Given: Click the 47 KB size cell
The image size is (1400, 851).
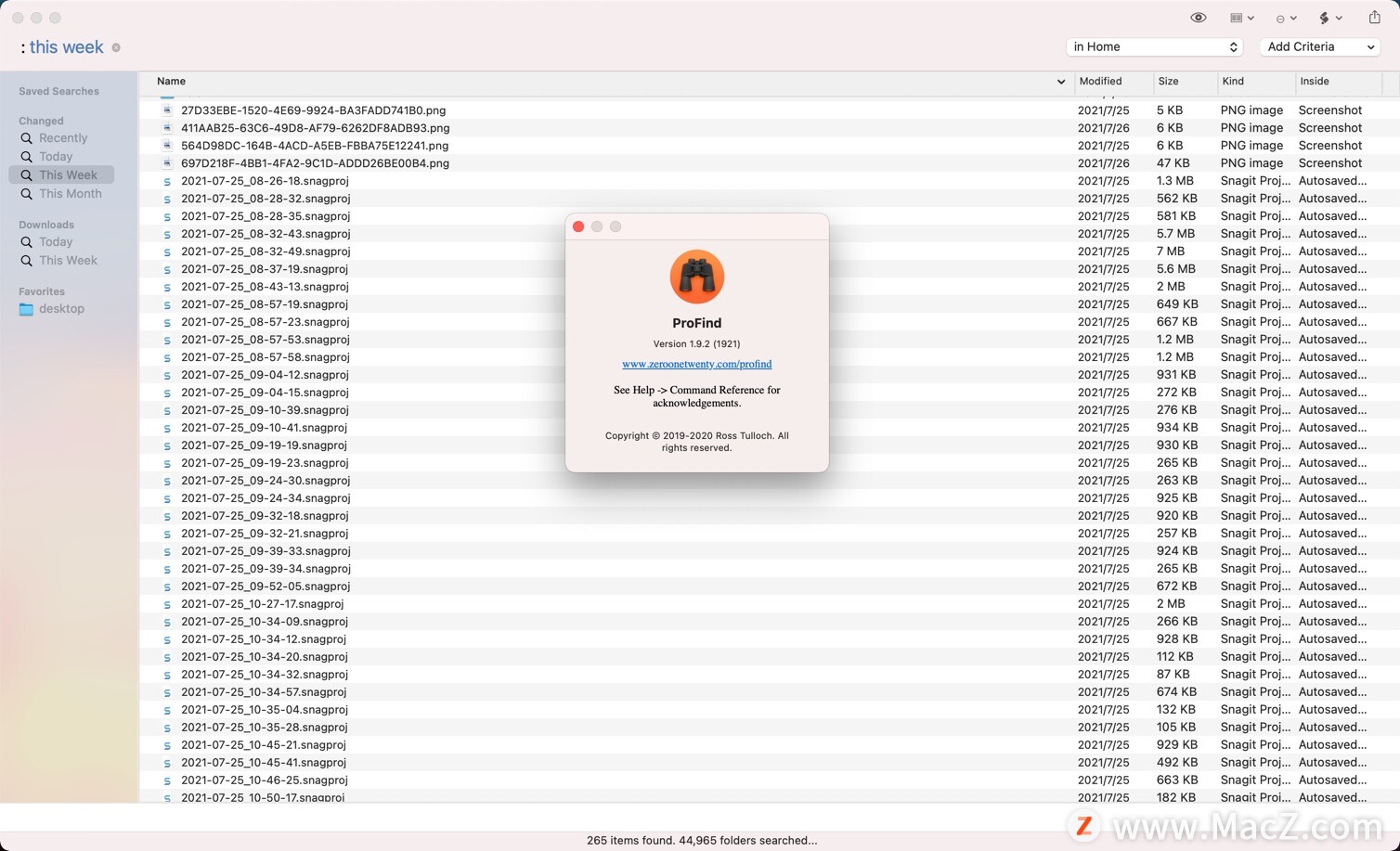Looking at the screenshot, I should [x=1173, y=163].
